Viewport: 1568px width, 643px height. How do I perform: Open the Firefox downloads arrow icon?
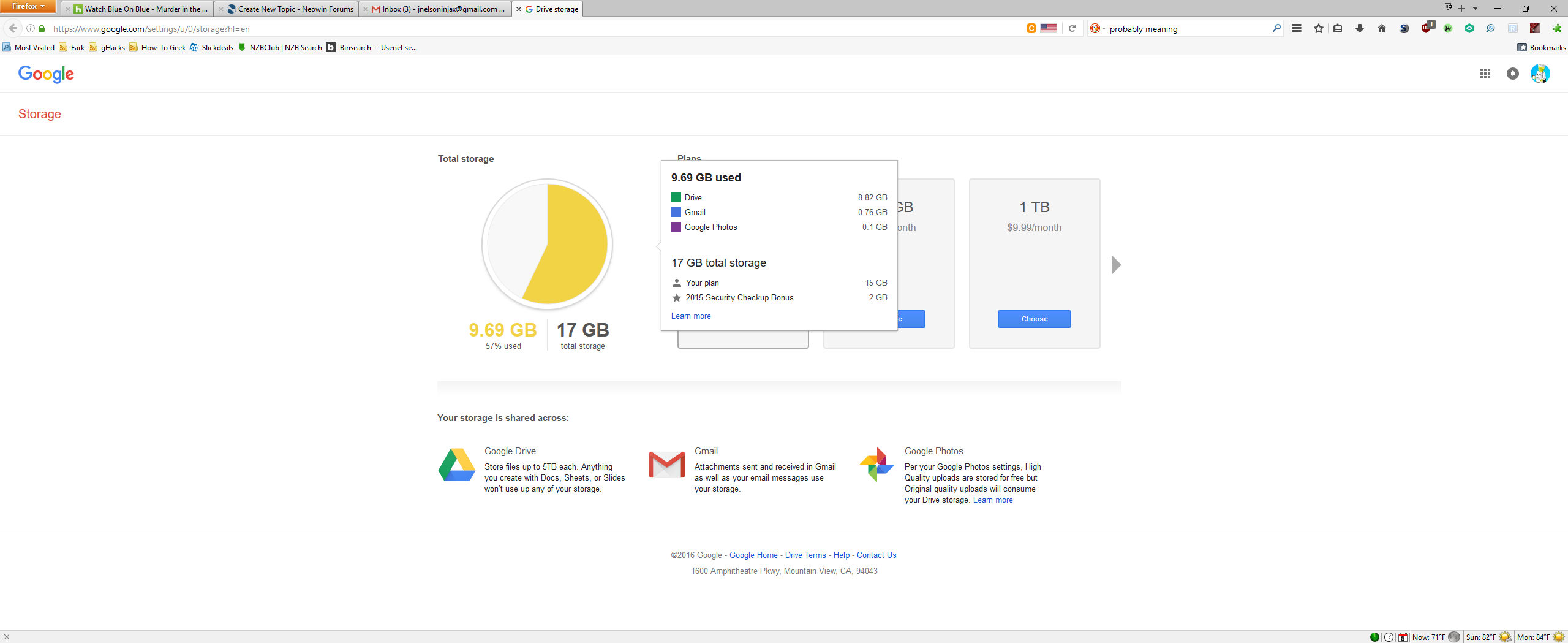1359,28
